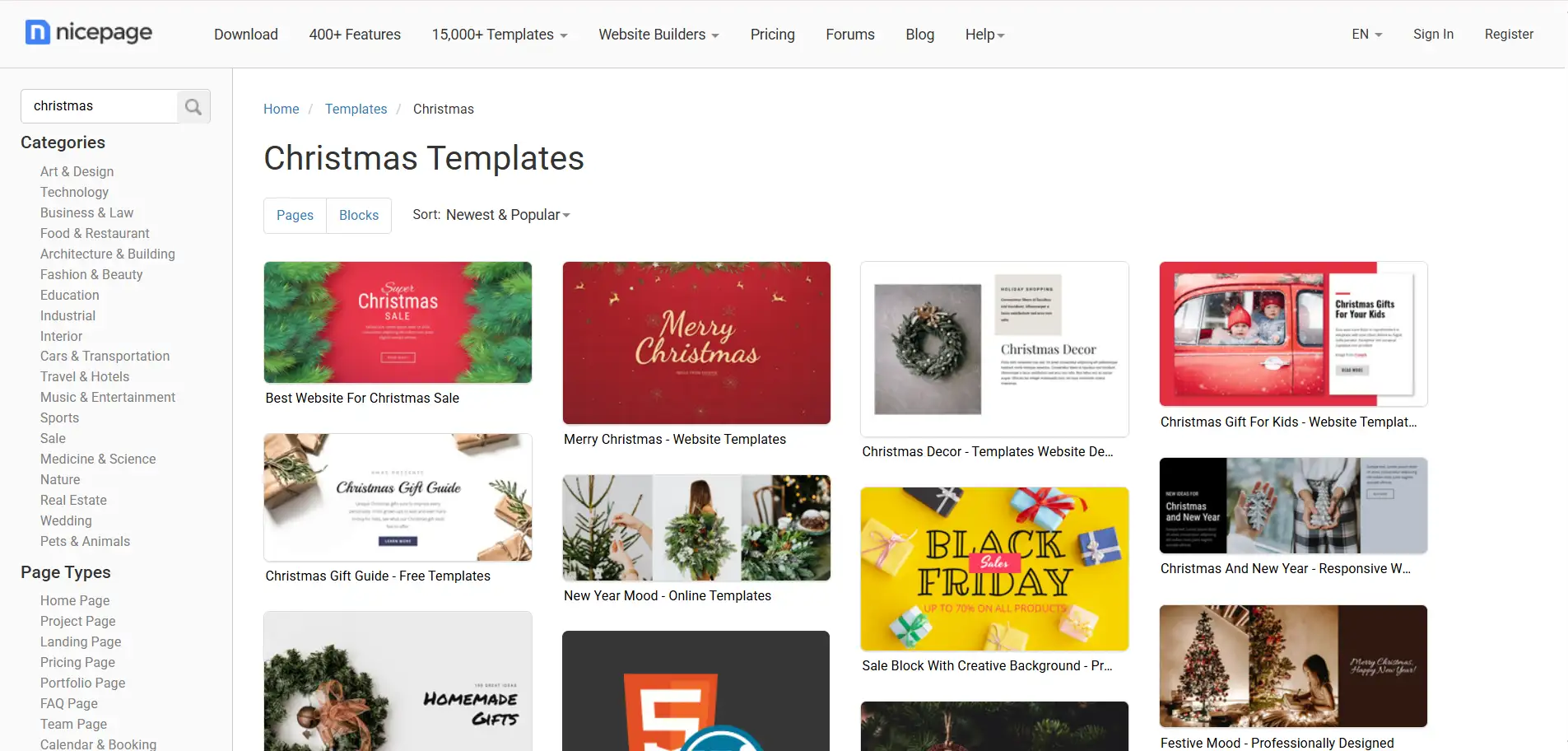Choose the Landing Page type

click(81, 641)
